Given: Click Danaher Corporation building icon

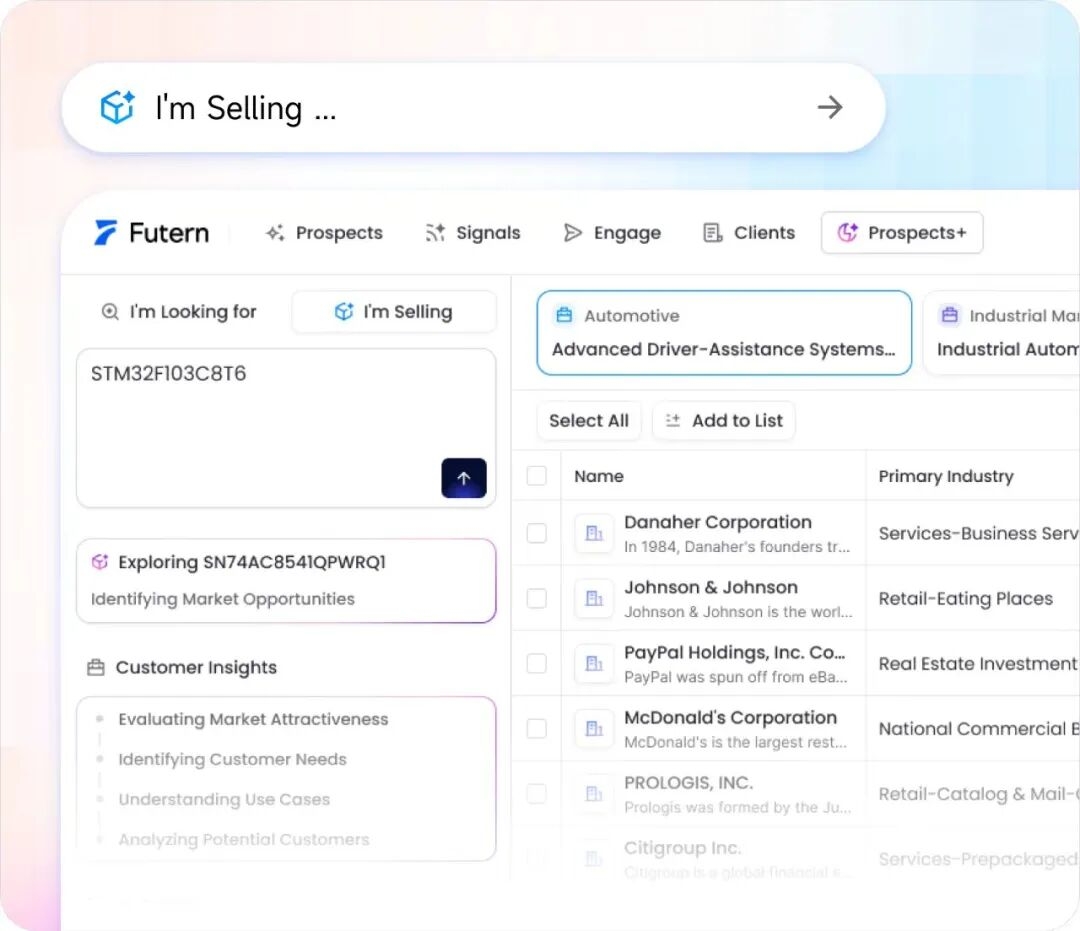Looking at the screenshot, I should (x=594, y=533).
